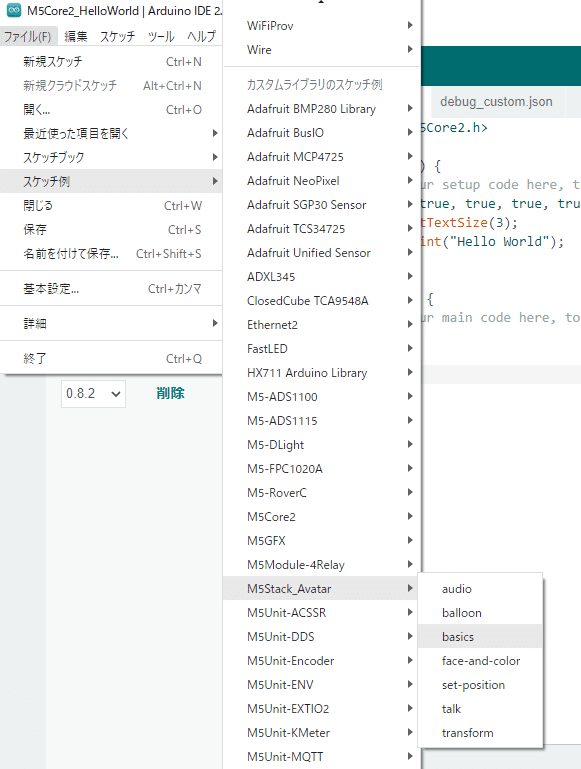Expand the スケッチブック submenu
581x769 pixels.
click(x=111, y=157)
